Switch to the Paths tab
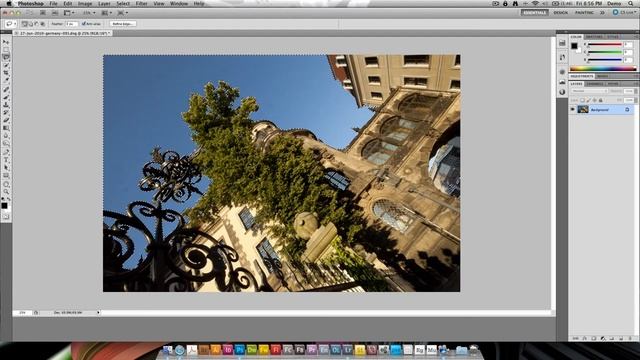 point(613,84)
